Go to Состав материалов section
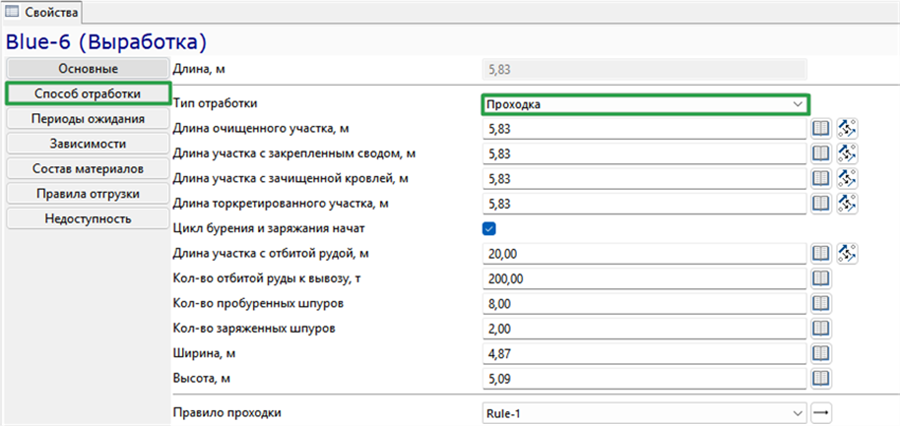The width and height of the screenshot is (900, 426). coord(88,169)
